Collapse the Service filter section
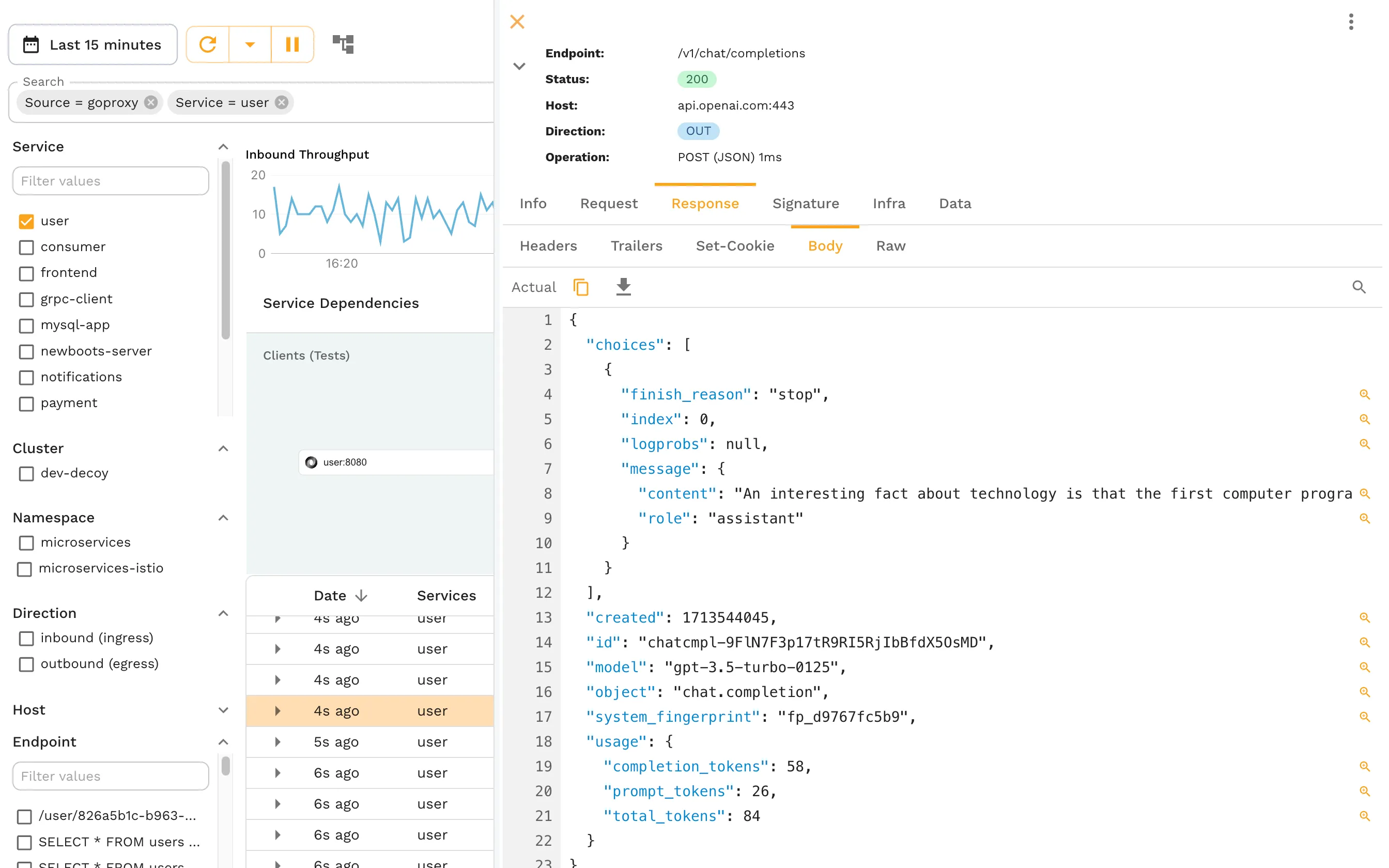The height and width of the screenshot is (868, 1389). click(223, 146)
